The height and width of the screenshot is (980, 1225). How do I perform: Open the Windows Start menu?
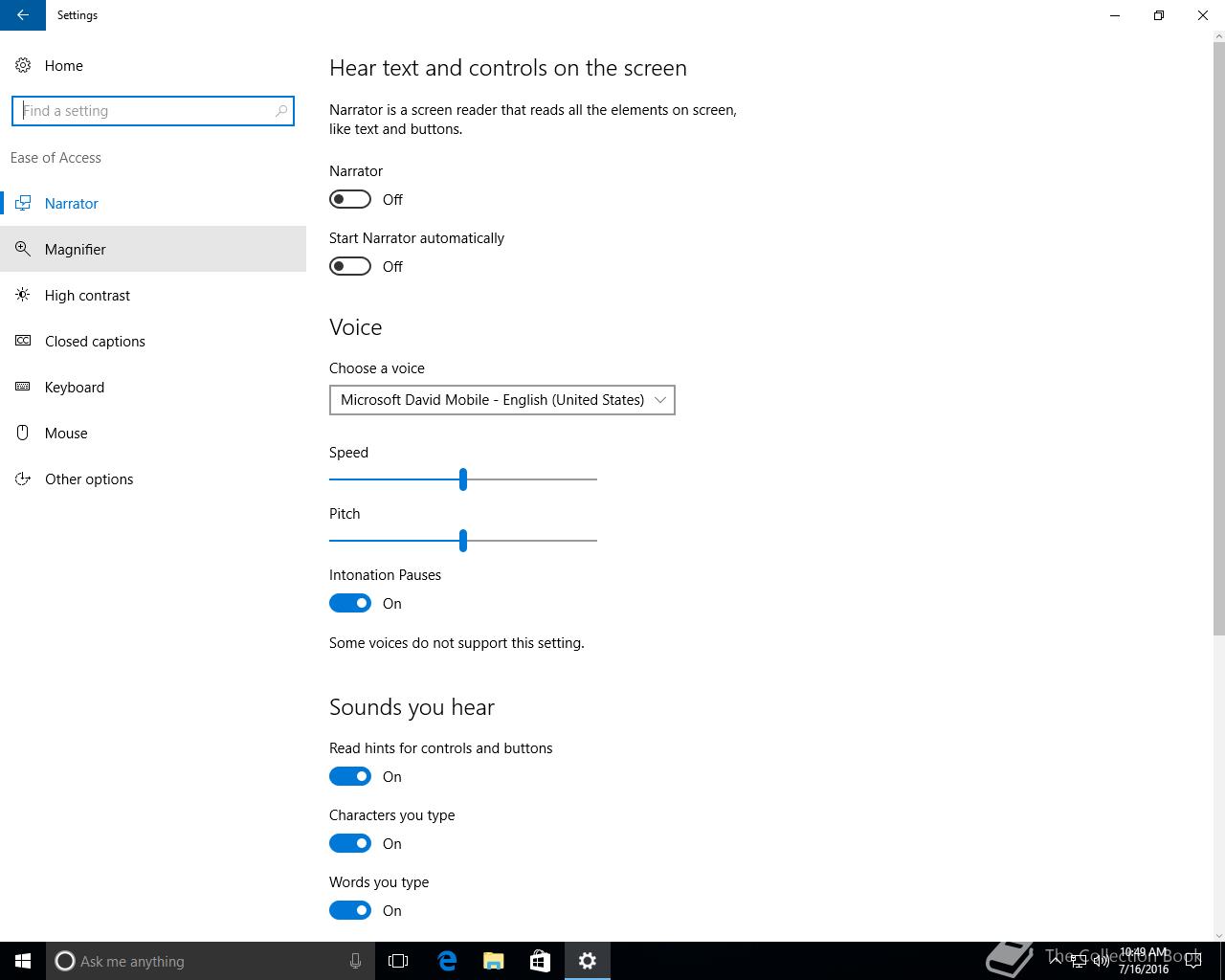coord(23,961)
